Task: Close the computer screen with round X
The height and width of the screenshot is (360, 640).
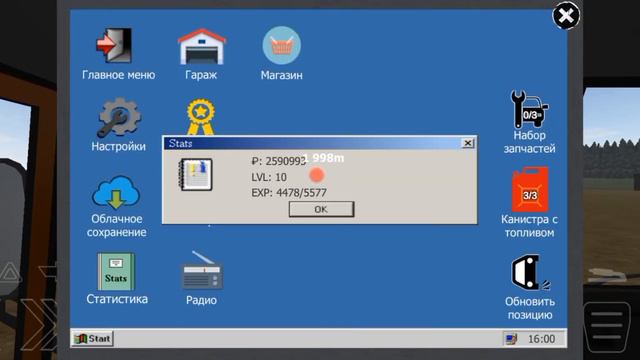Action: pos(566,16)
